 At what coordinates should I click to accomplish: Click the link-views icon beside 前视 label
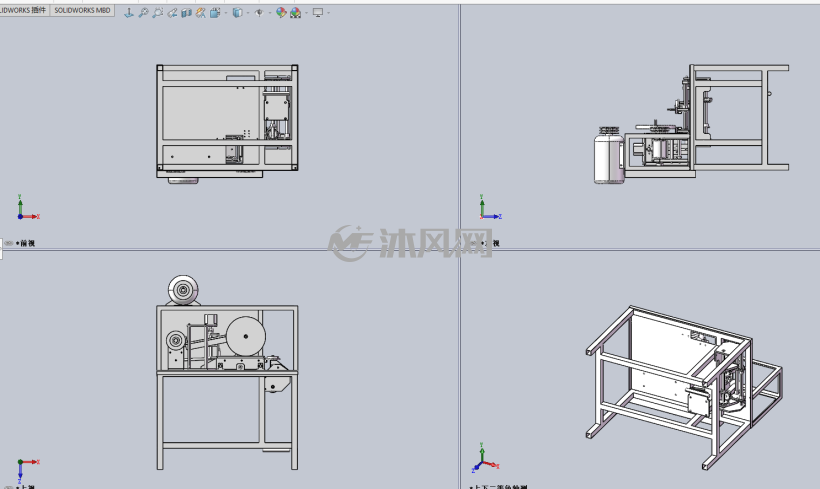(8, 243)
